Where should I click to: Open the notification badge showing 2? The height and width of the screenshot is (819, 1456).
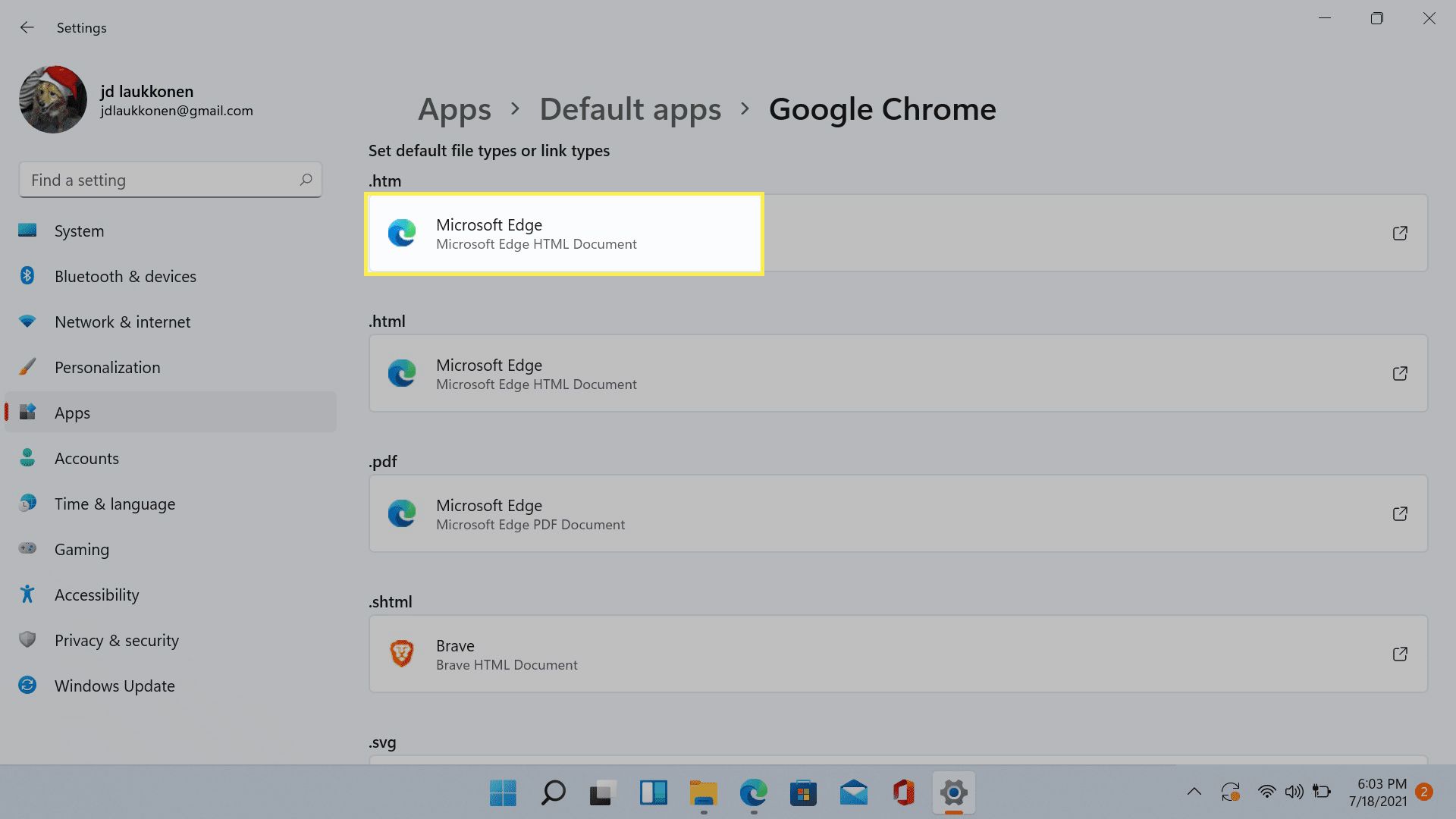click(x=1424, y=792)
